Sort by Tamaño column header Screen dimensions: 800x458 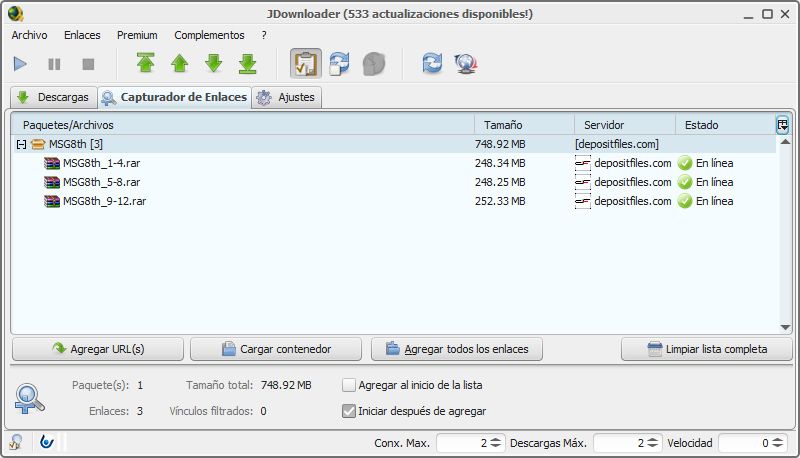(524, 125)
